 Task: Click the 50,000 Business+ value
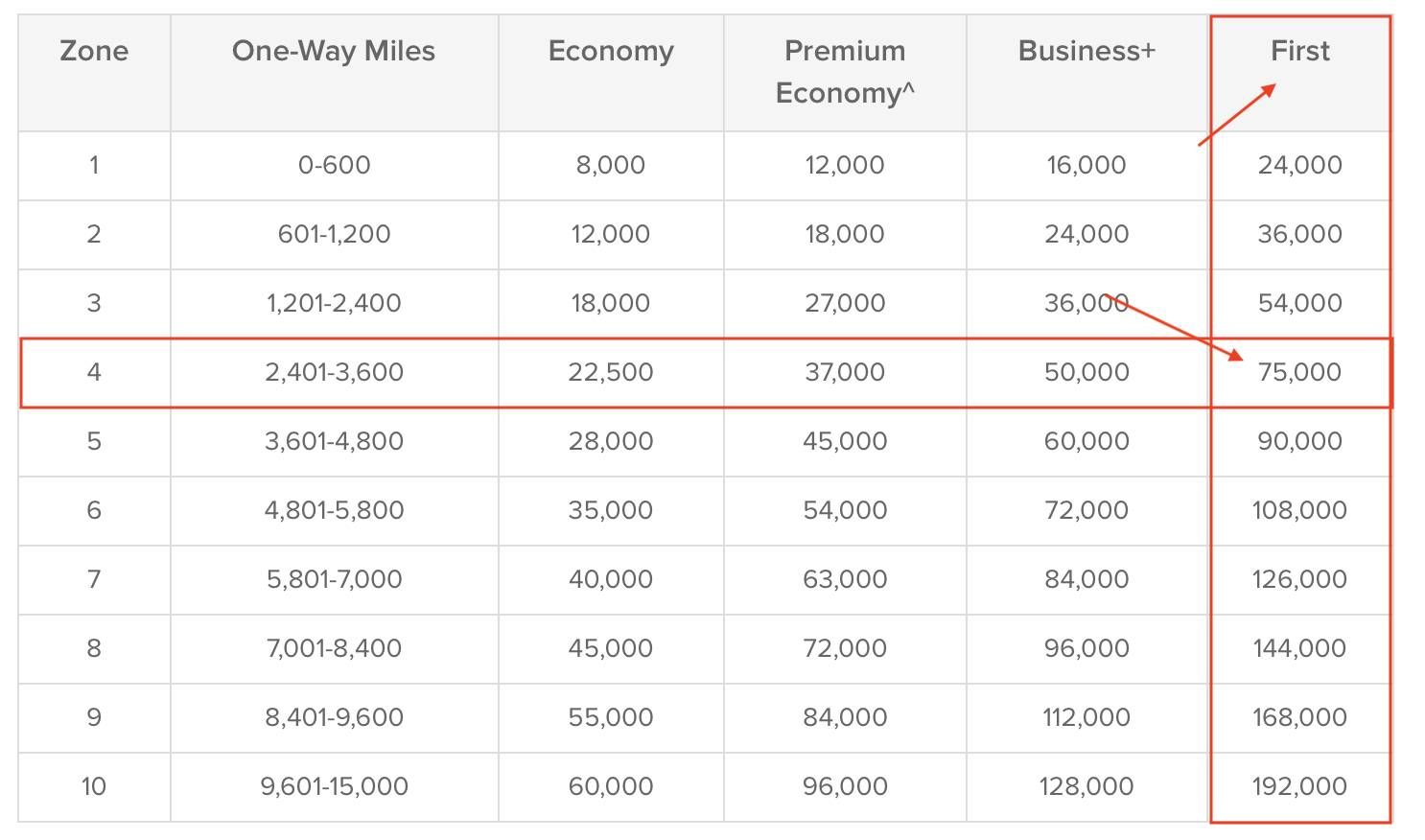point(1086,372)
